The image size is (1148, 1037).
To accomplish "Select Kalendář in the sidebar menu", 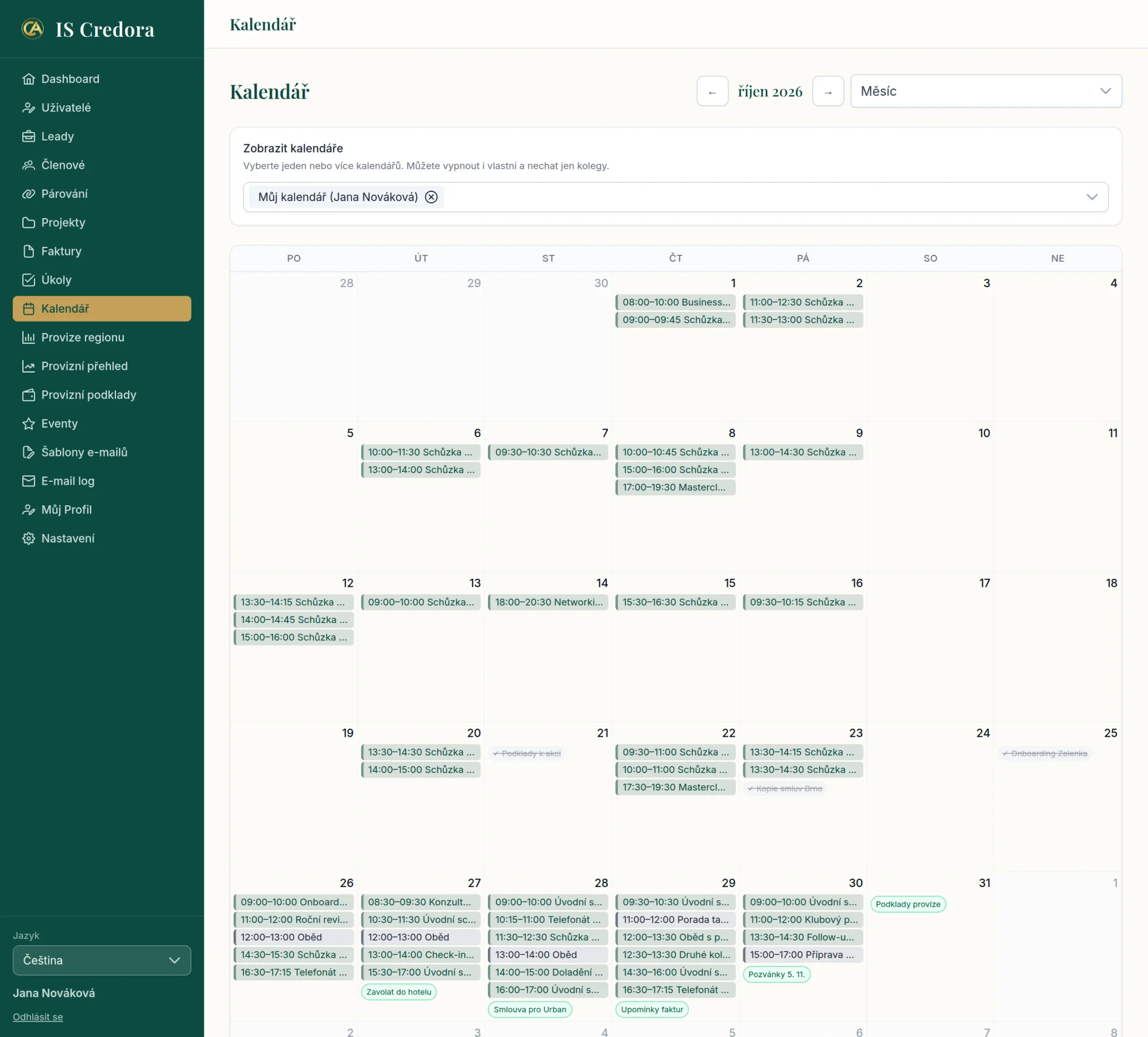I will [102, 308].
